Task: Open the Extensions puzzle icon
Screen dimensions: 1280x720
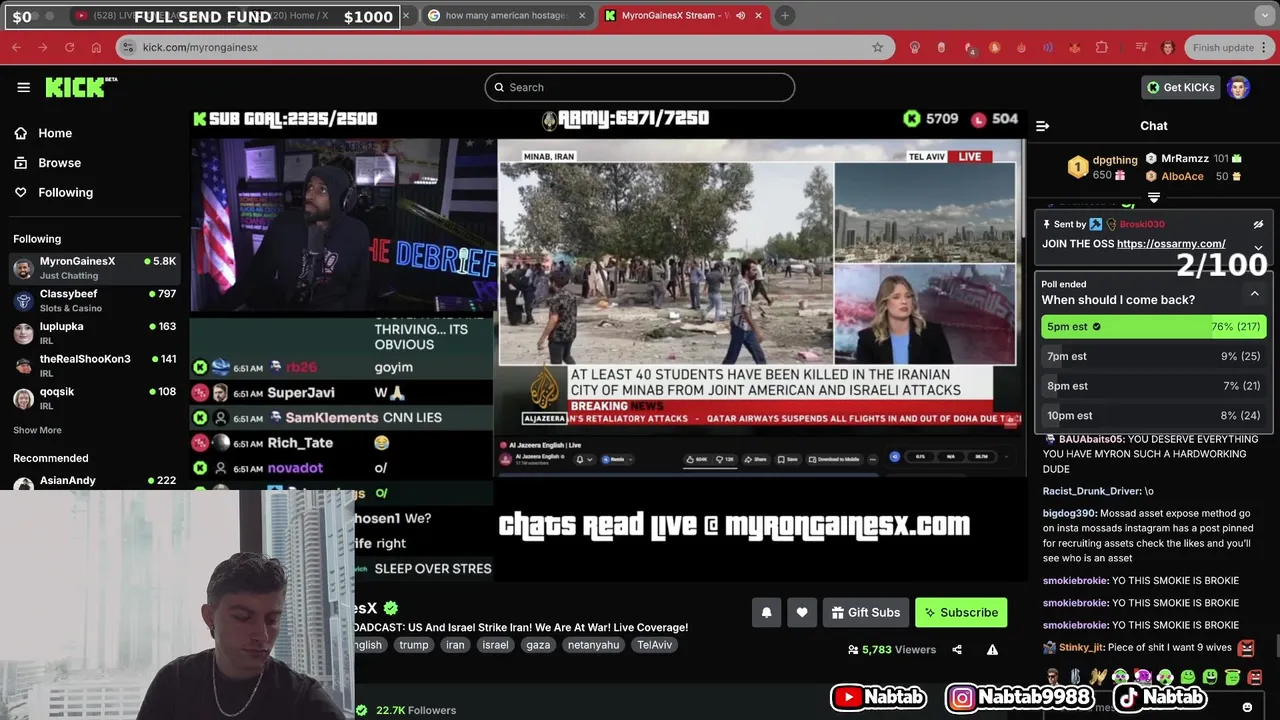Action: [x=1101, y=47]
